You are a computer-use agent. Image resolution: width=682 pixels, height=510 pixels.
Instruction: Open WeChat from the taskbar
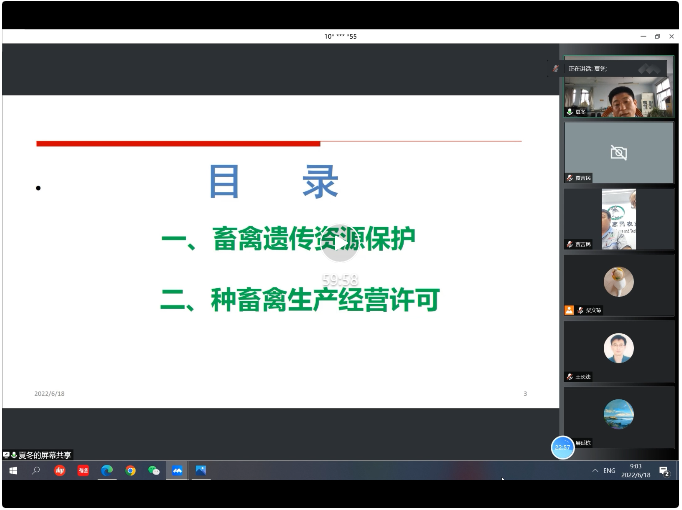[x=153, y=471]
